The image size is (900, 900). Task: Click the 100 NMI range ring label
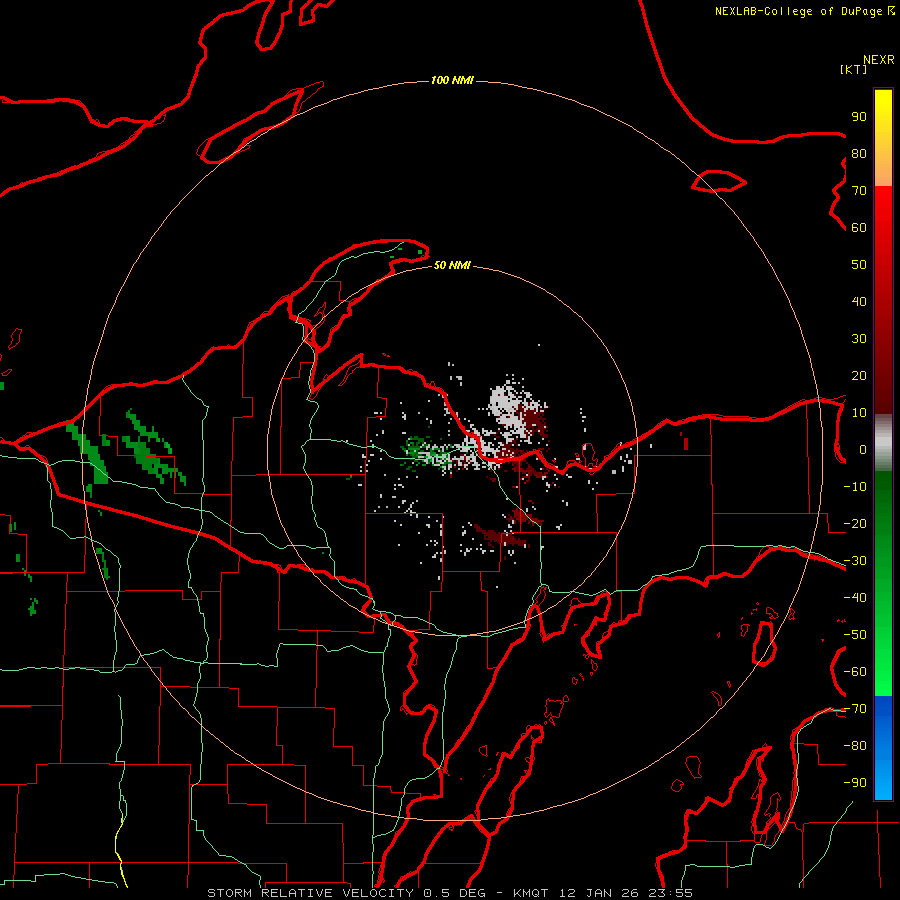coord(452,80)
